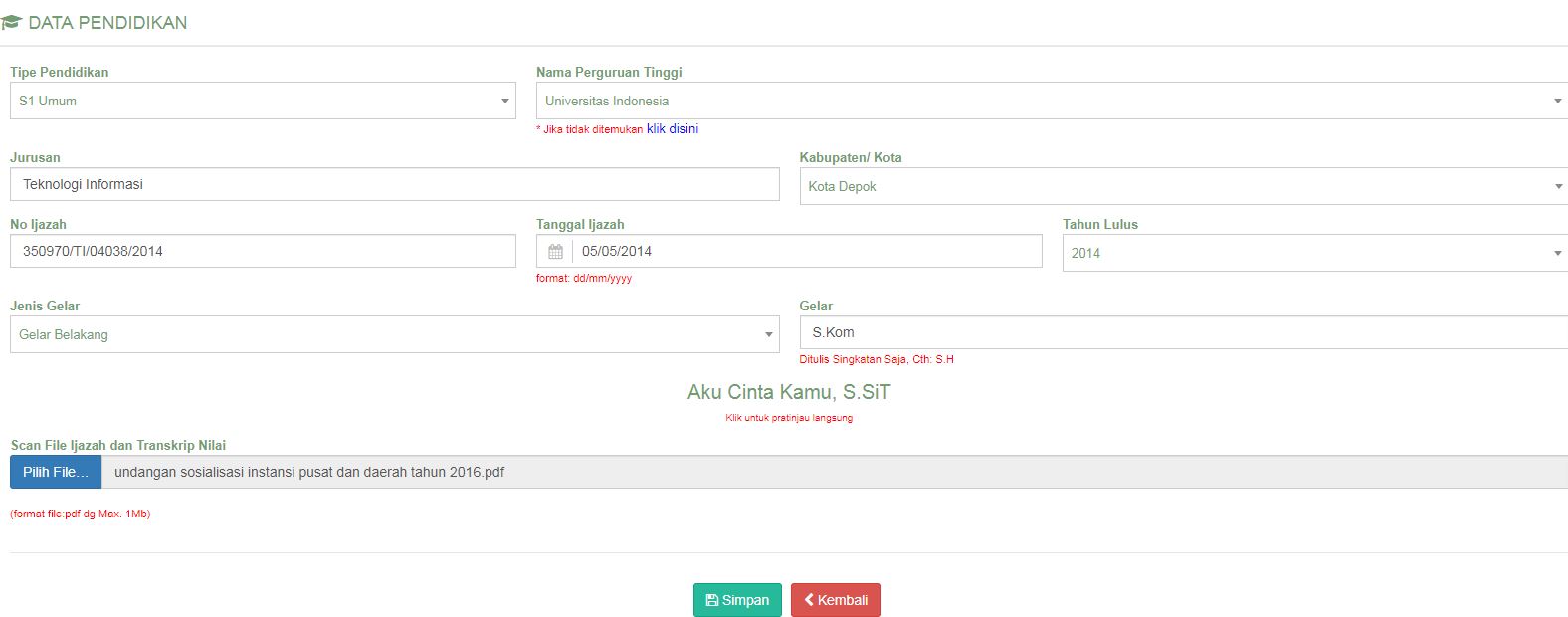Expand the Tahun Lulus year dropdown

1313,253
